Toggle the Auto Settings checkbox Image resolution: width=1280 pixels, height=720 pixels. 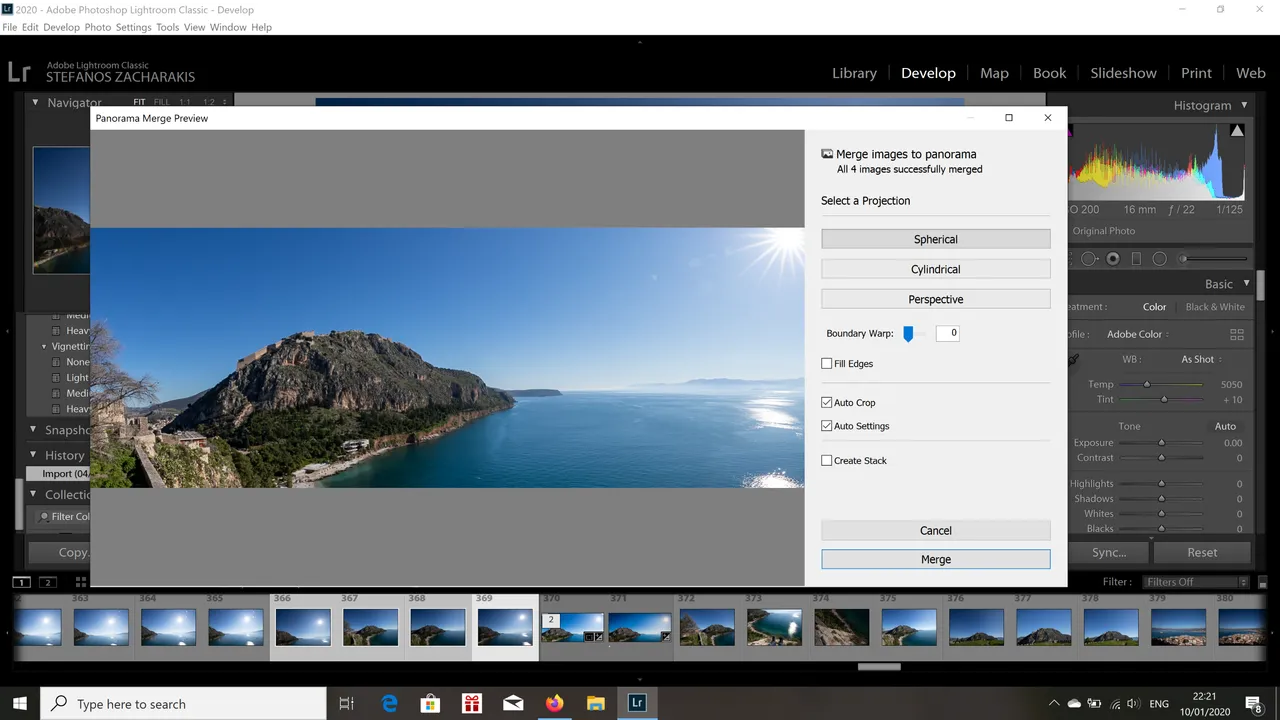click(x=827, y=426)
